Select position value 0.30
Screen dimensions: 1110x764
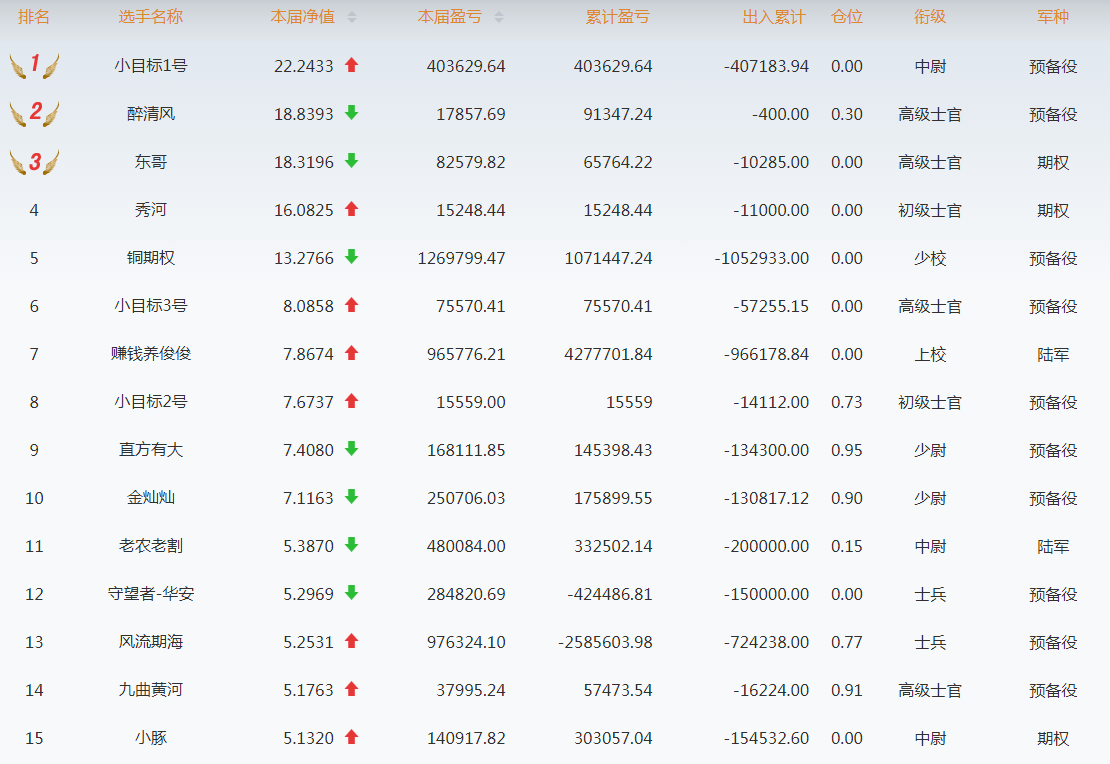pyautogui.click(x=847, y=115)
